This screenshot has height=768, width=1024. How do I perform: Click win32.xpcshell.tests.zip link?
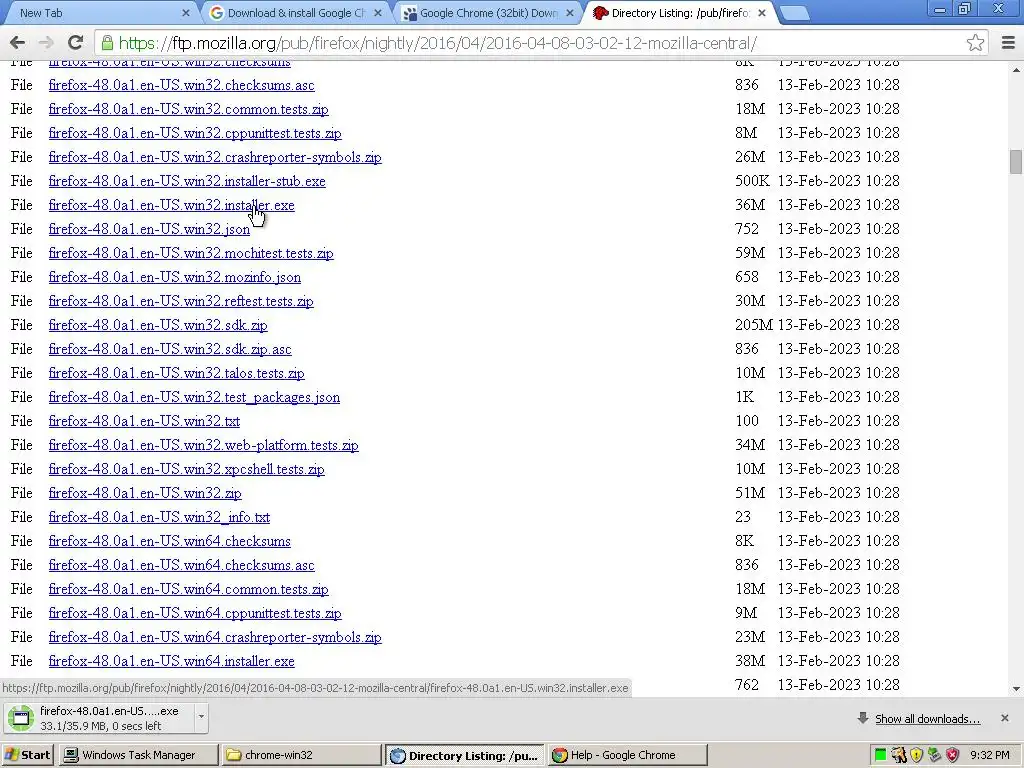(x=187, y=470)
